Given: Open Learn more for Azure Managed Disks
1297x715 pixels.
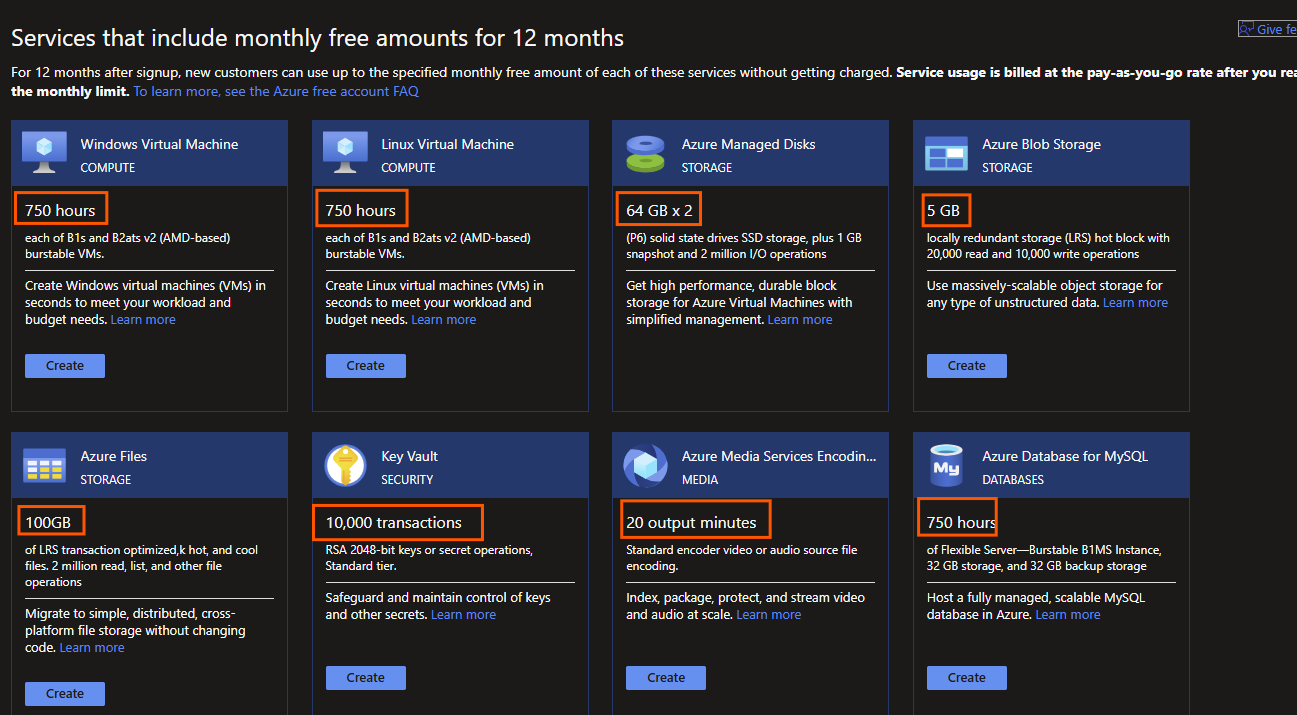Looking at the screenshot, I should point(800,320).
